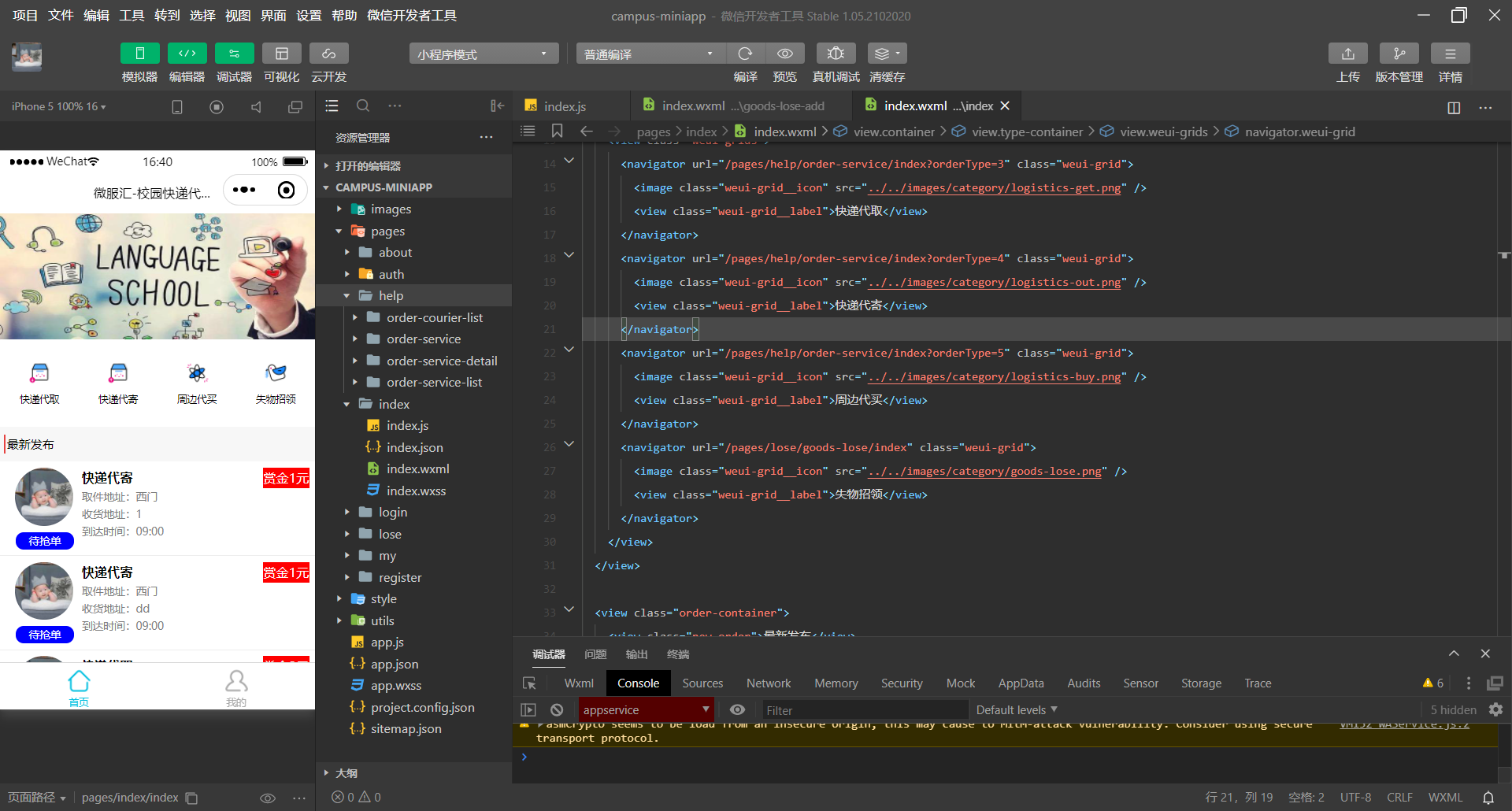Viewport: 1512px width, 811px height.
Task: Open version management (版本管理)
Action: tap(1399, 54)
